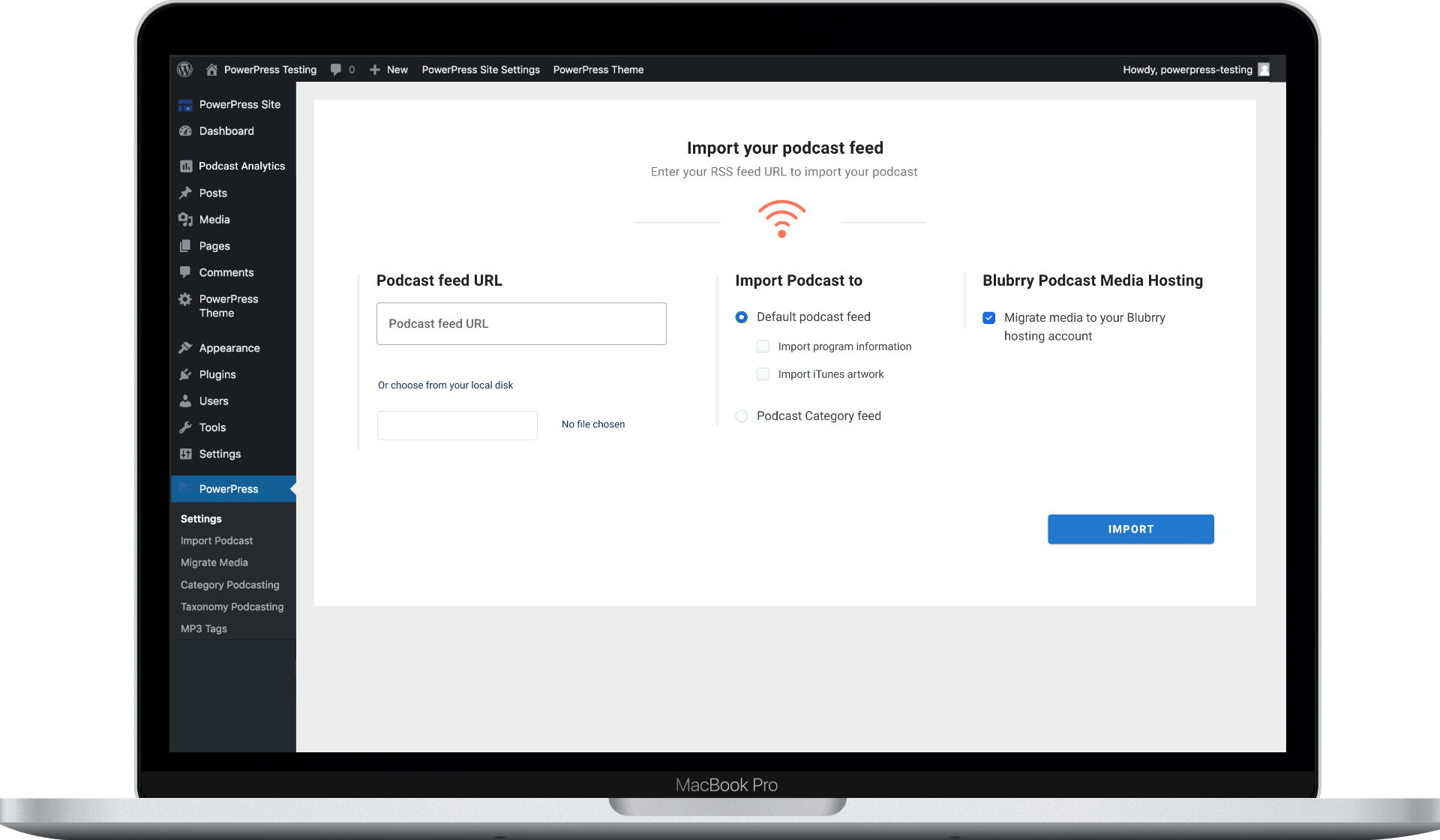Click the Pages icon in sidebar

click(185, 246)
